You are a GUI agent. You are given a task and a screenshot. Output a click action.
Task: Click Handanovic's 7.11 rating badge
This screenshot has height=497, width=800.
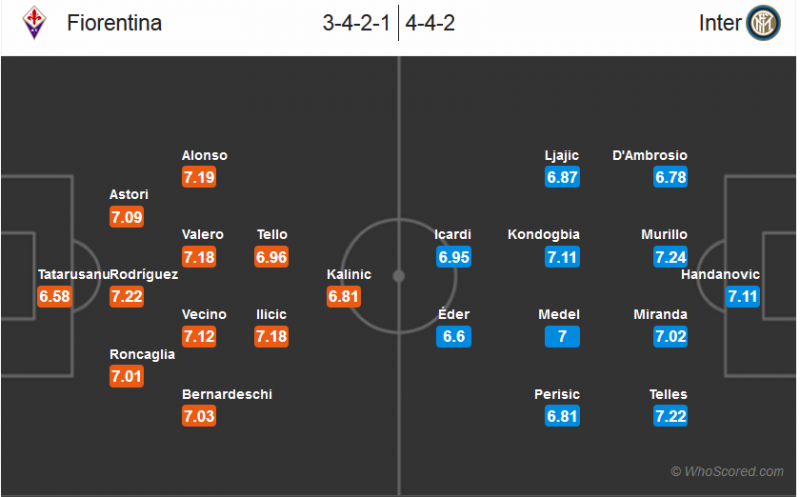(743, 296)
